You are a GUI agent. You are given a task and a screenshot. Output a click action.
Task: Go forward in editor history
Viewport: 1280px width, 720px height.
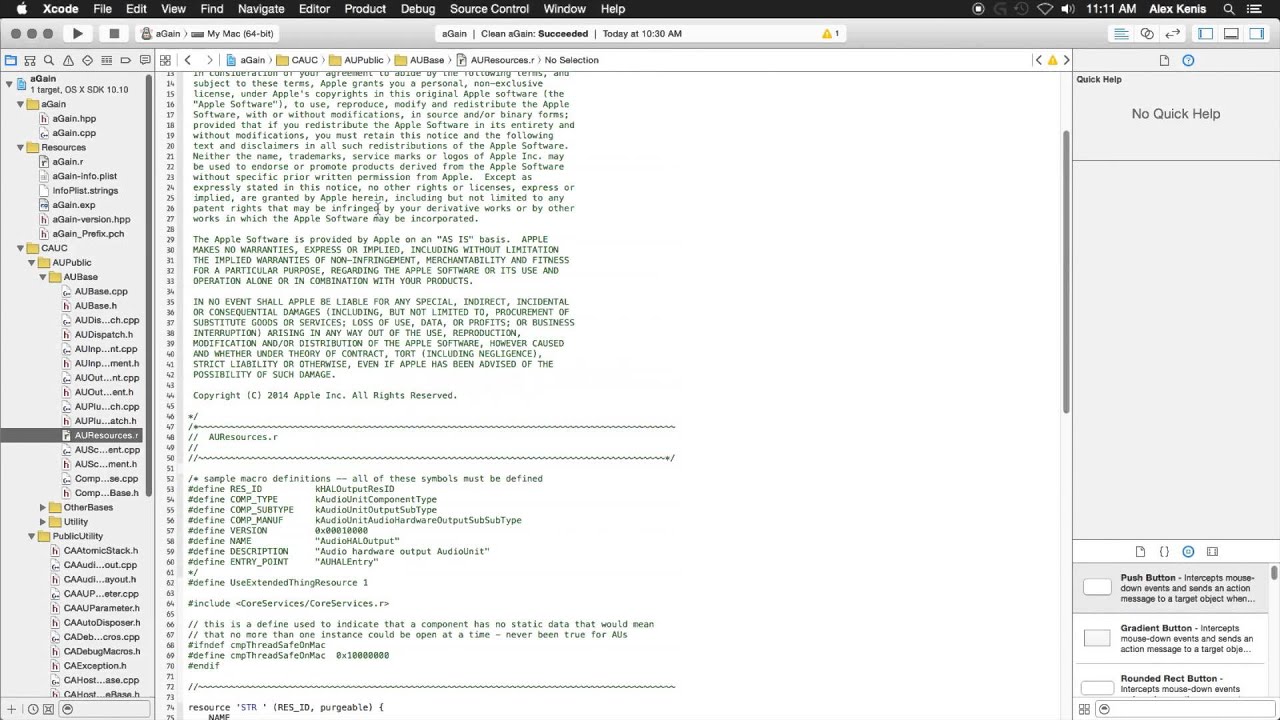click(208, 60)
